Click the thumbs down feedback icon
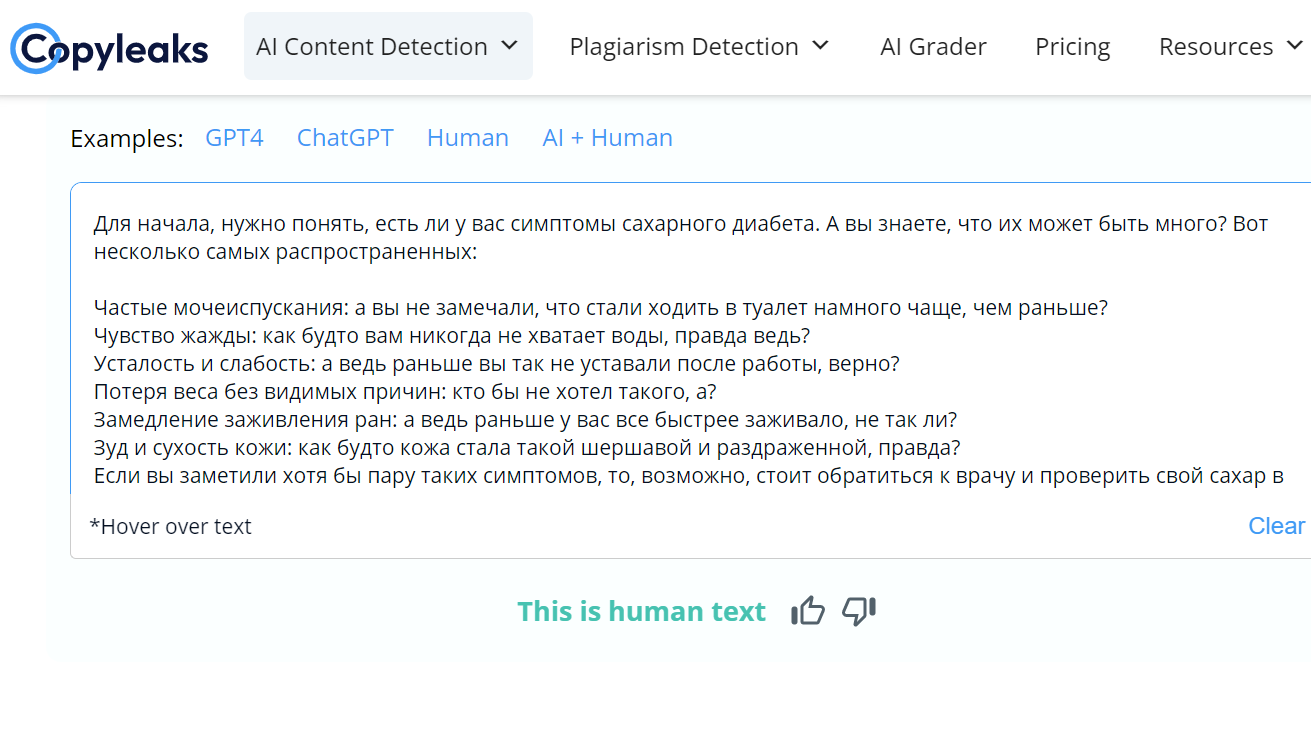1311x745 pixels. [859, 610]
